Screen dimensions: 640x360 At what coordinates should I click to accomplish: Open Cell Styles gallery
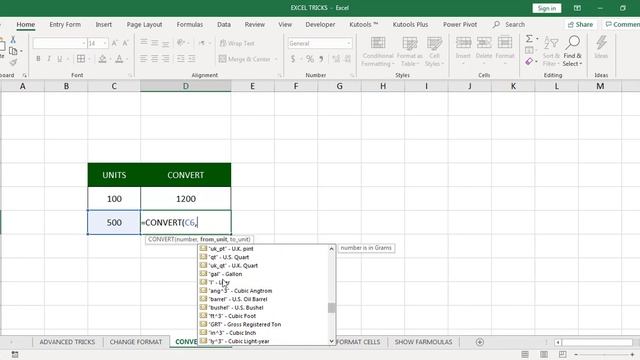point(434,51)
